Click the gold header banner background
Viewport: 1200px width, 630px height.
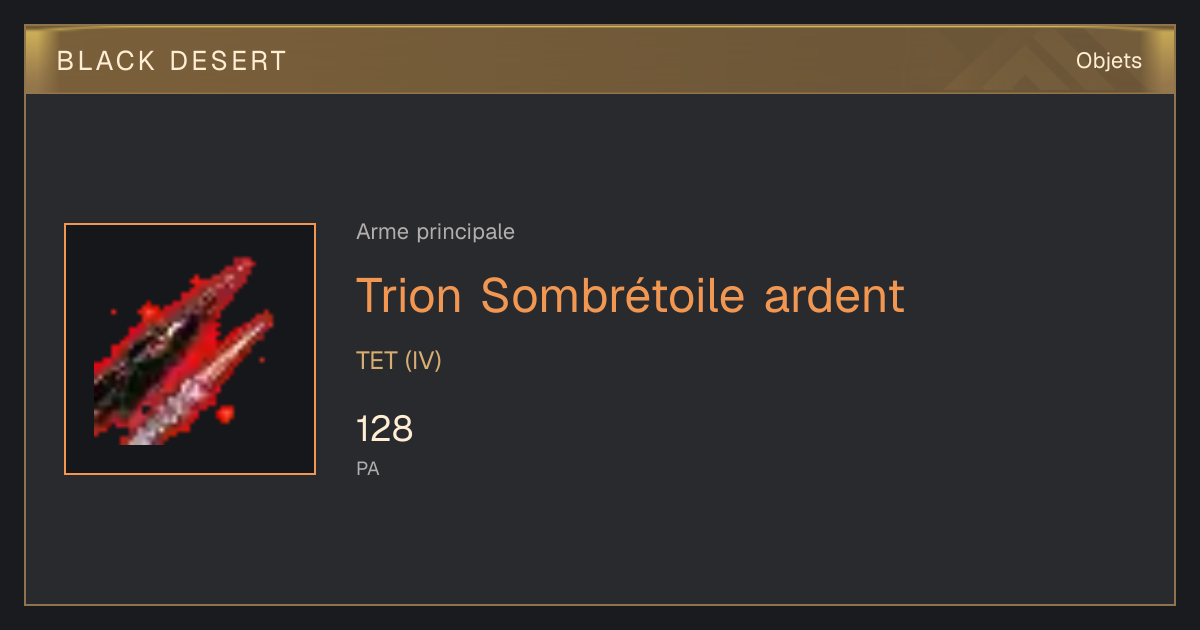(x=600, y=61)
